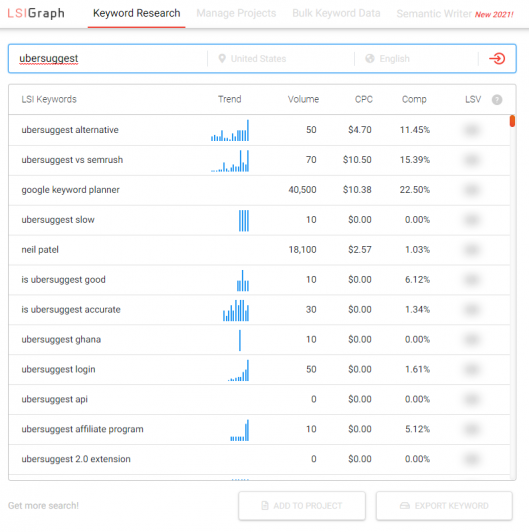Image resolution: width=529 pixels, height=532 pixels.
Task: Click the $2.57 CPC value
Action: 360,250
